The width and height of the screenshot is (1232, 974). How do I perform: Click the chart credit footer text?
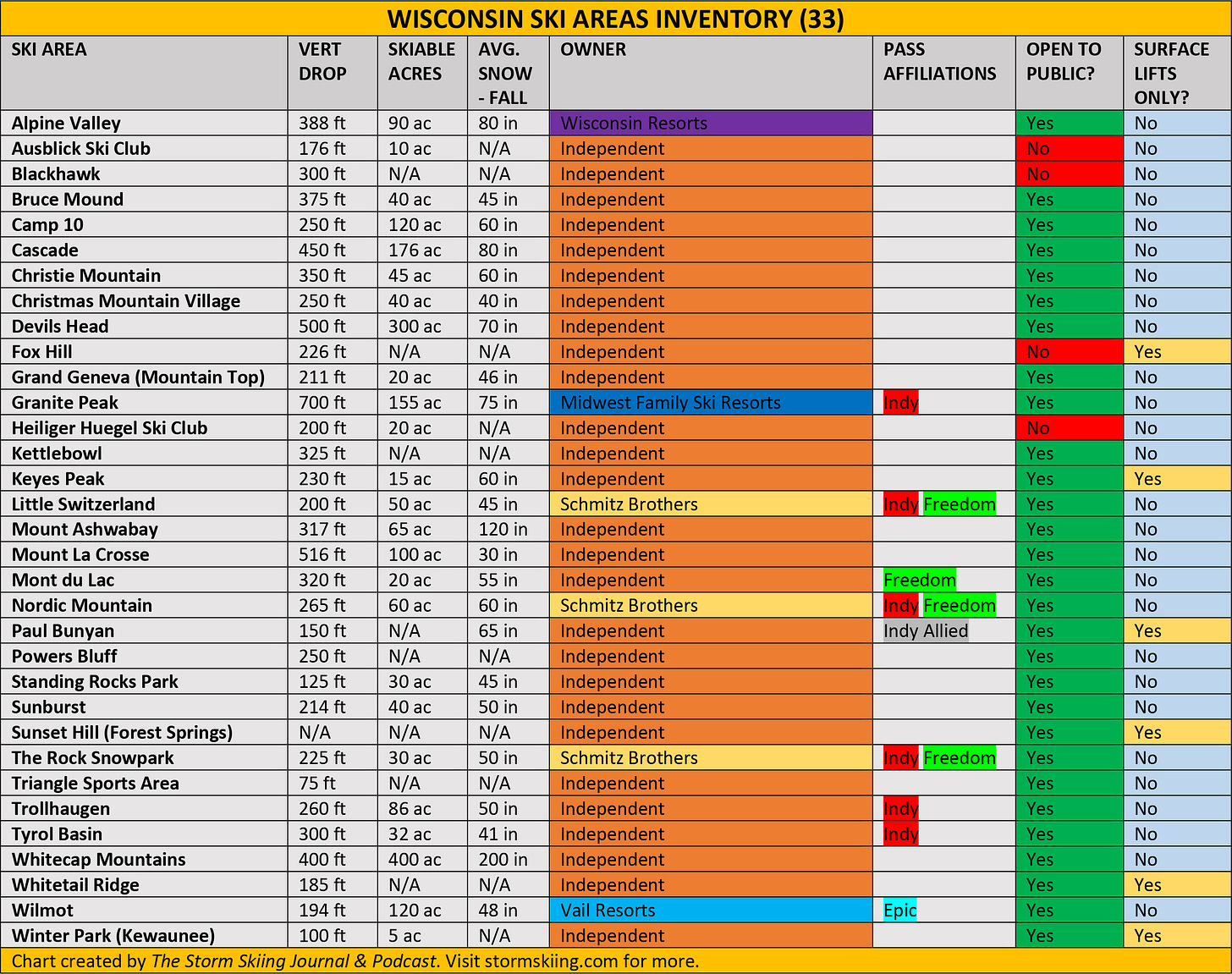pos(355,961)
